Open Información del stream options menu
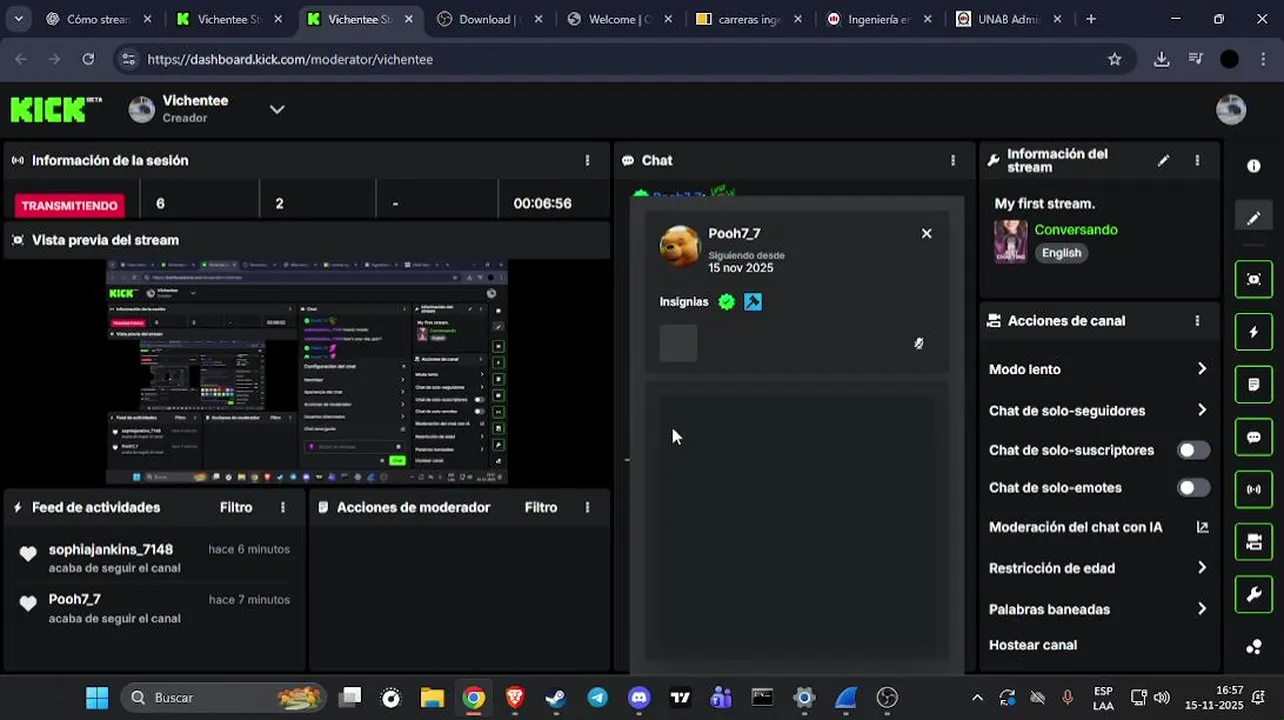The width and height of the screenshot is (1284, 720). click(1197, 160)
